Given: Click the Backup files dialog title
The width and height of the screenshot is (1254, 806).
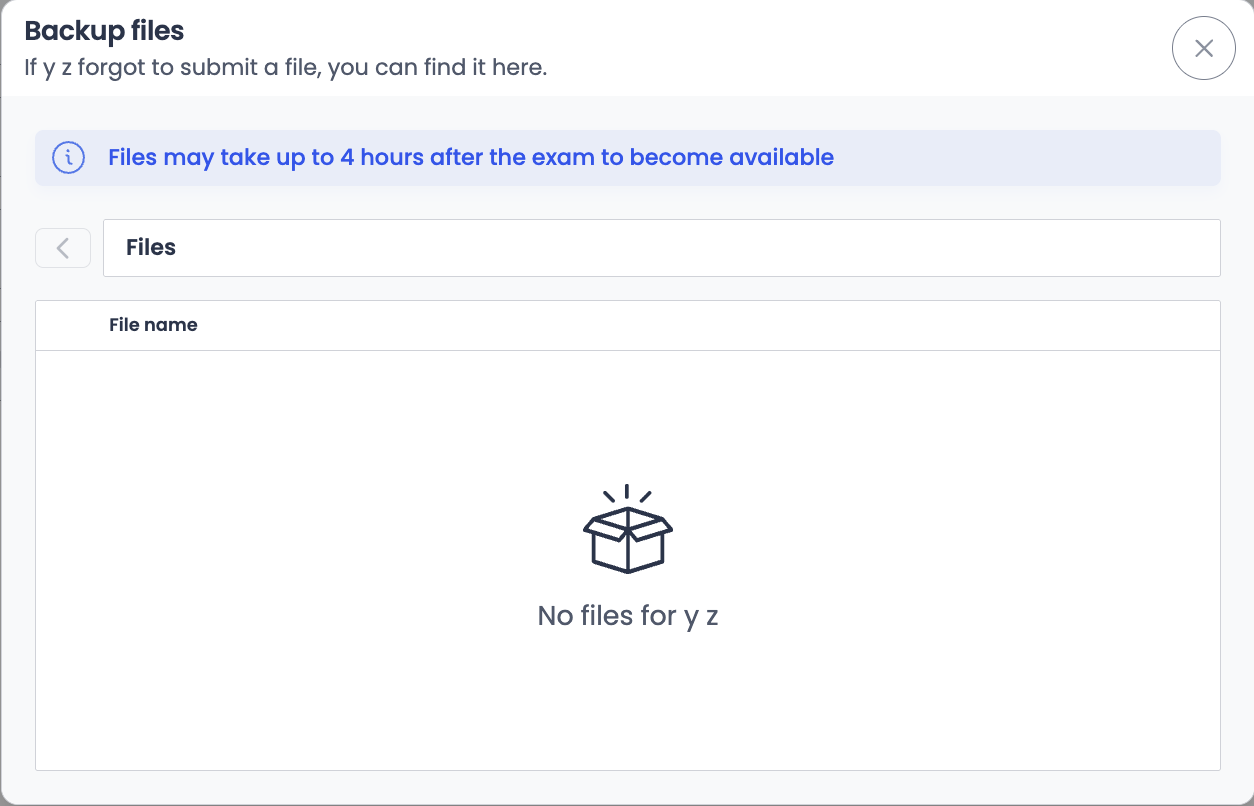Looking at the screenshot, I should (x=104, y=31).
